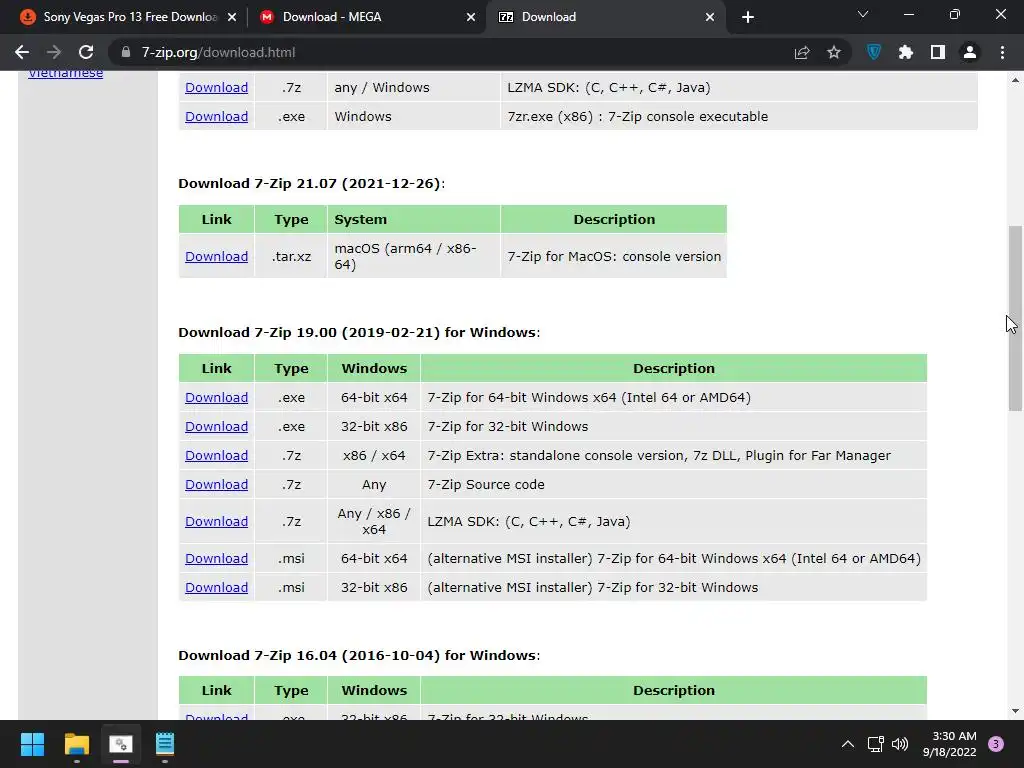
Task: Click the 'Download 7-Zip 21.07 (2021-12-26)' heading
Action: click(x=312, y=184)
